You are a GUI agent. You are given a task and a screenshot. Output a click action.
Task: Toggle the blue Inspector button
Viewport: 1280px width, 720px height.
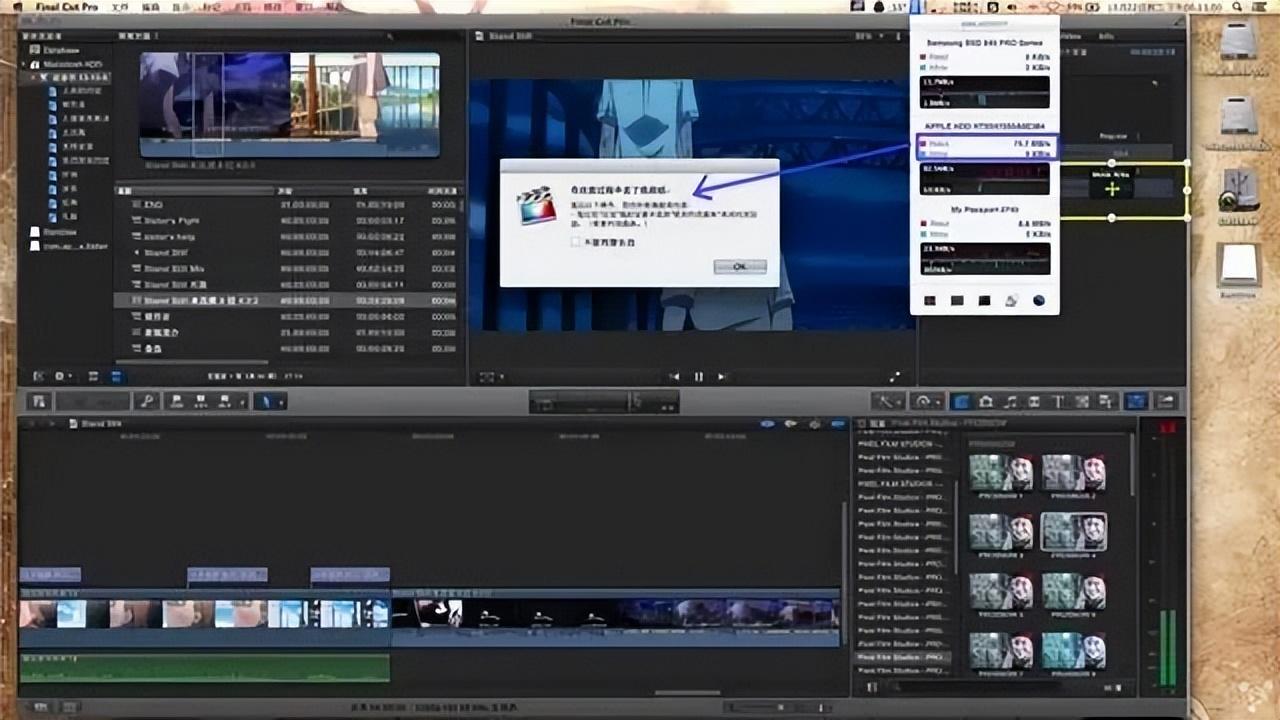click(1136, 402)
